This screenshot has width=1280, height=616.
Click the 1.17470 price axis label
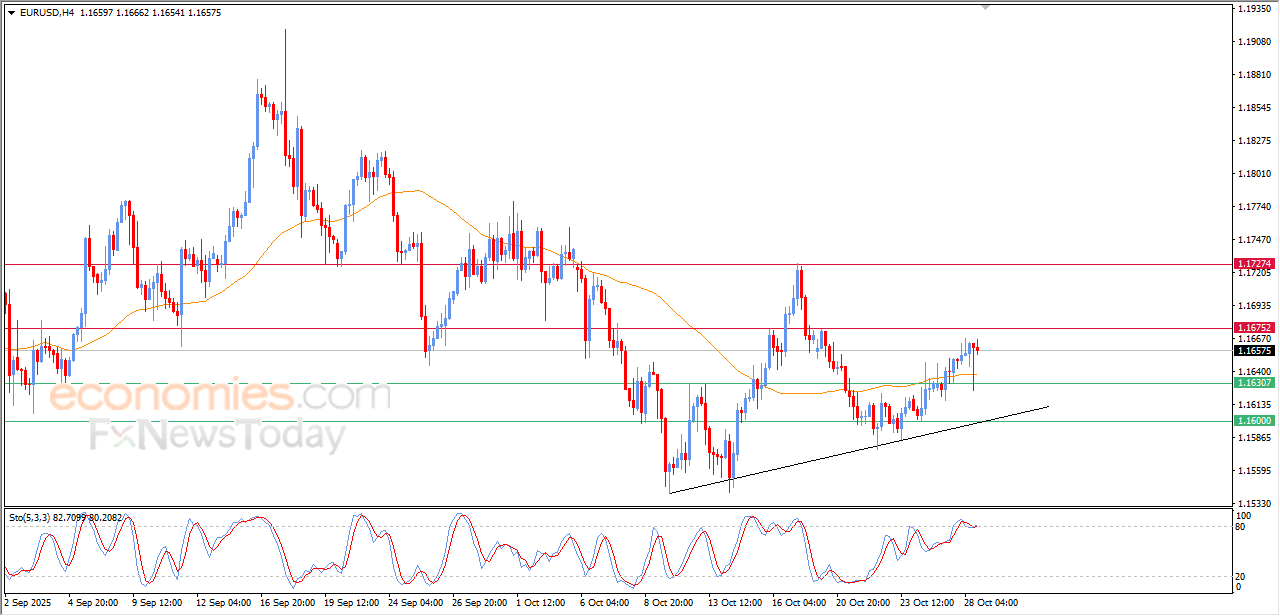pyautogui.click(x=1254, y=240)
